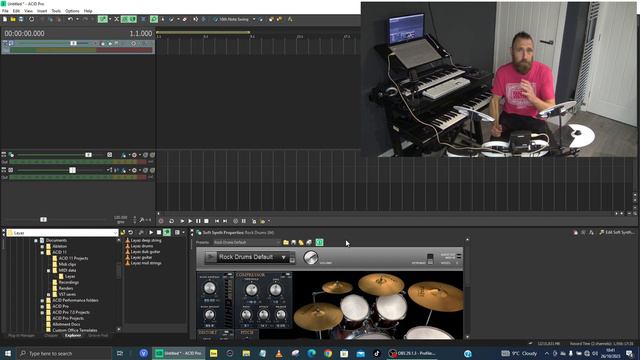
Task: Open the Undo history dropdown arrow
Action: click(77, 19)
